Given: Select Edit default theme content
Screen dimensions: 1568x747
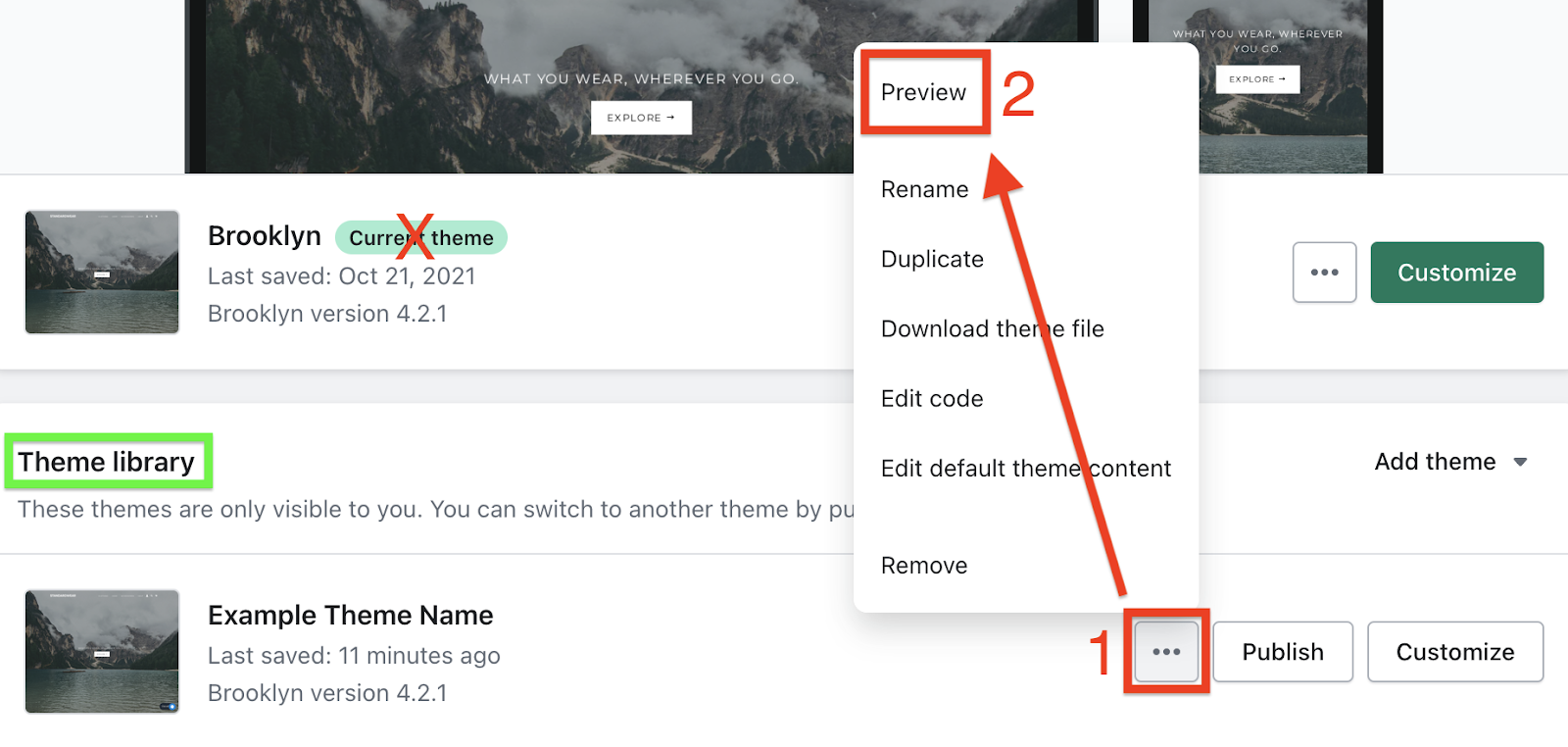Looking at the screenshot, I should click(1025, 468).
